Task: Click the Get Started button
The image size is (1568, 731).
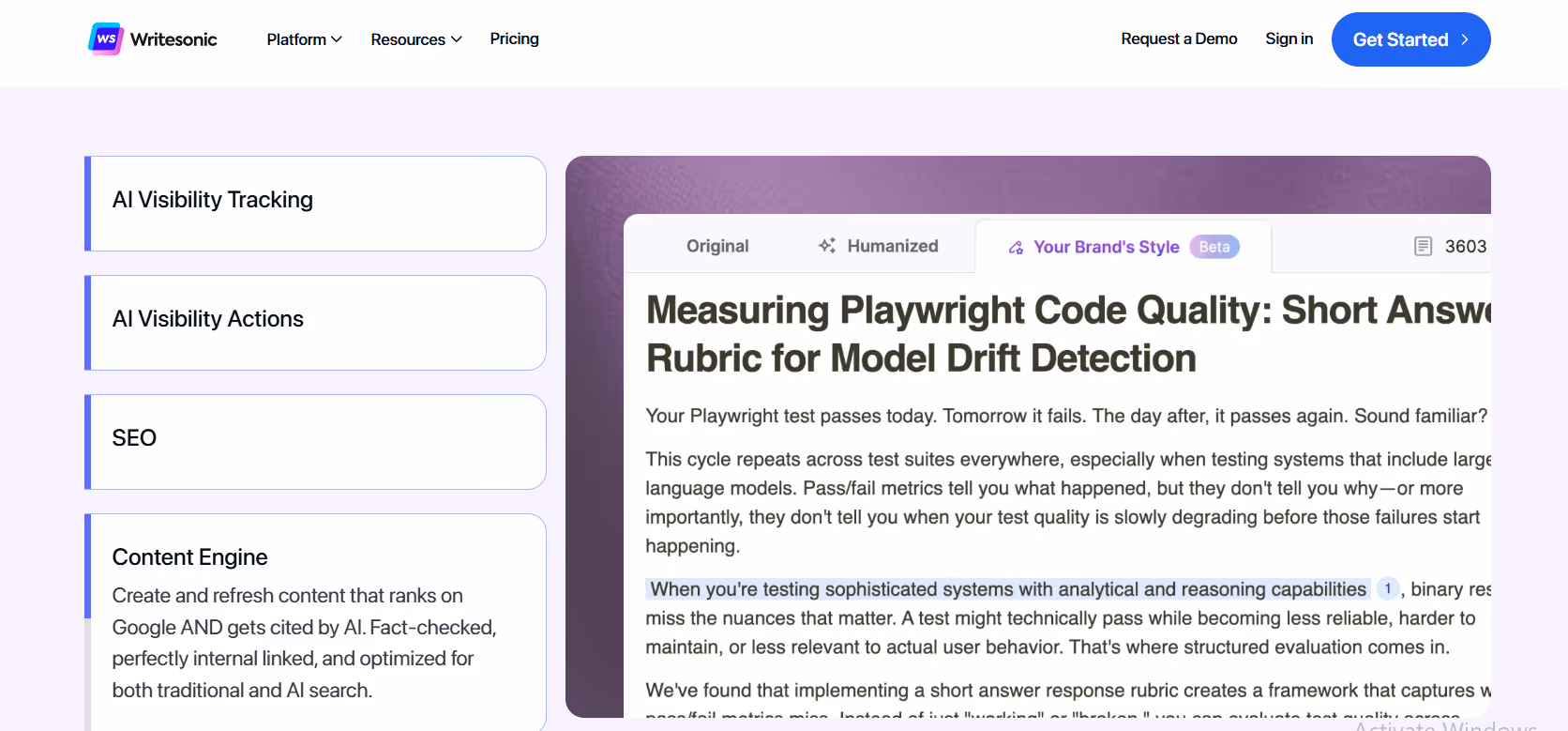Action: pos(1410,39)
